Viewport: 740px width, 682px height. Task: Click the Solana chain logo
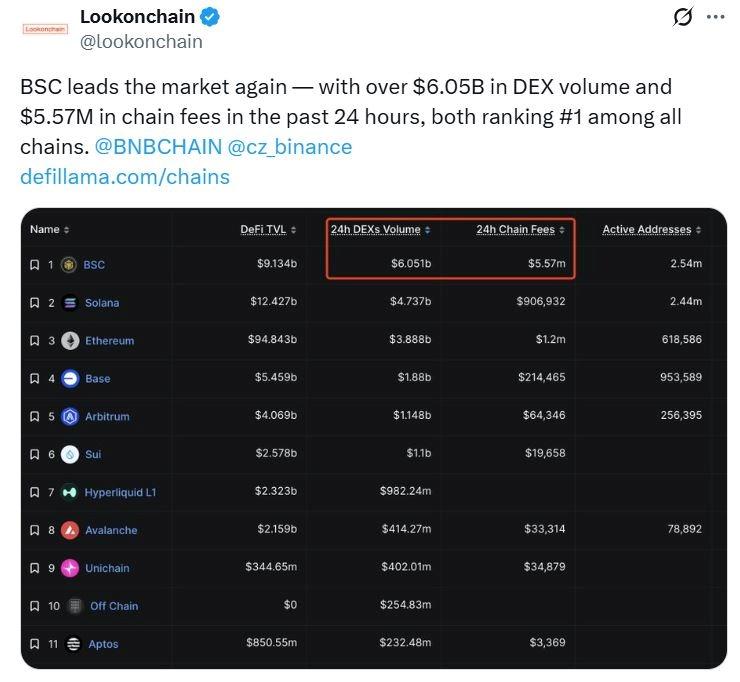tap(70, 303)
